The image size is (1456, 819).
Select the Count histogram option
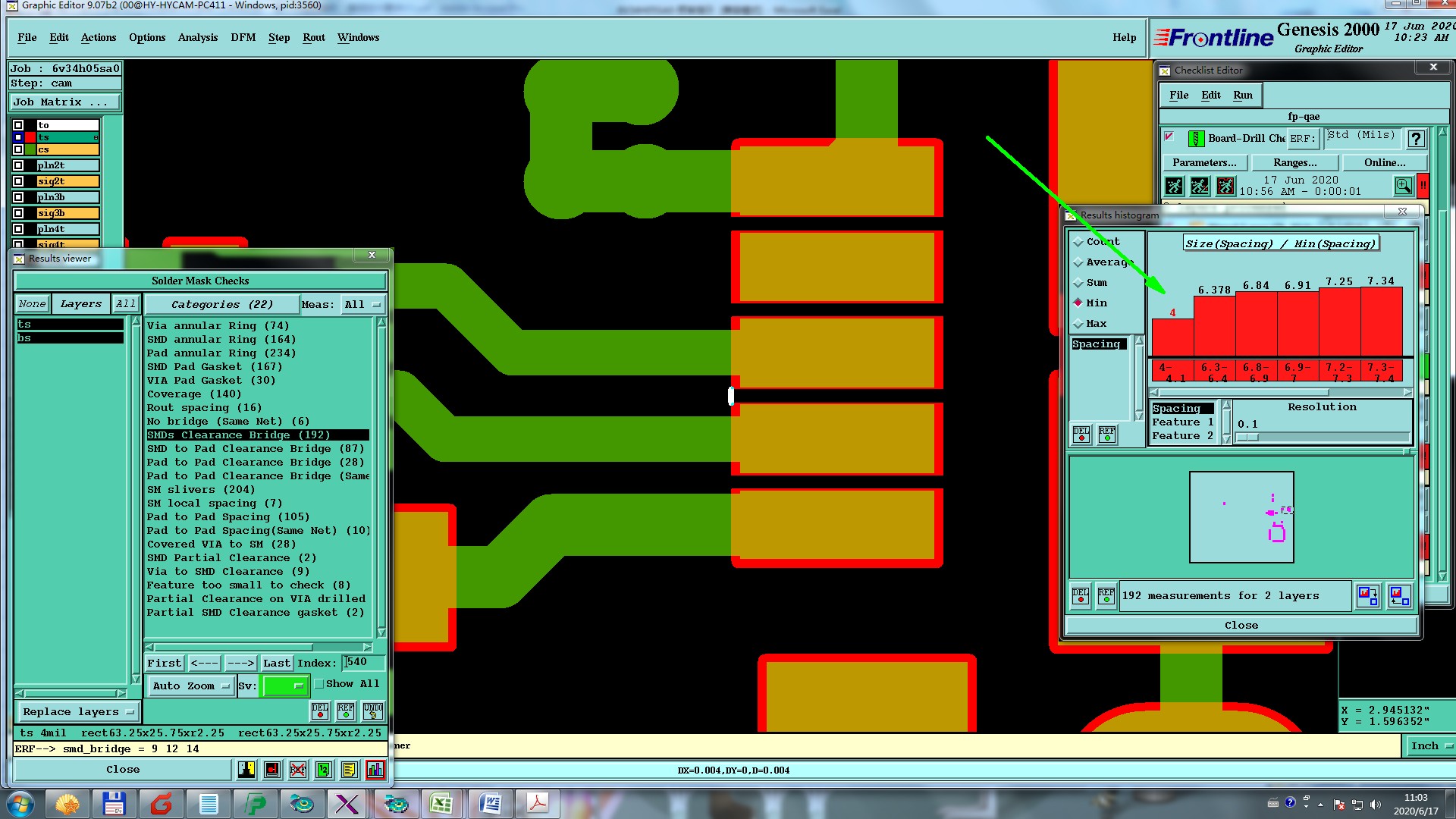1078,242
